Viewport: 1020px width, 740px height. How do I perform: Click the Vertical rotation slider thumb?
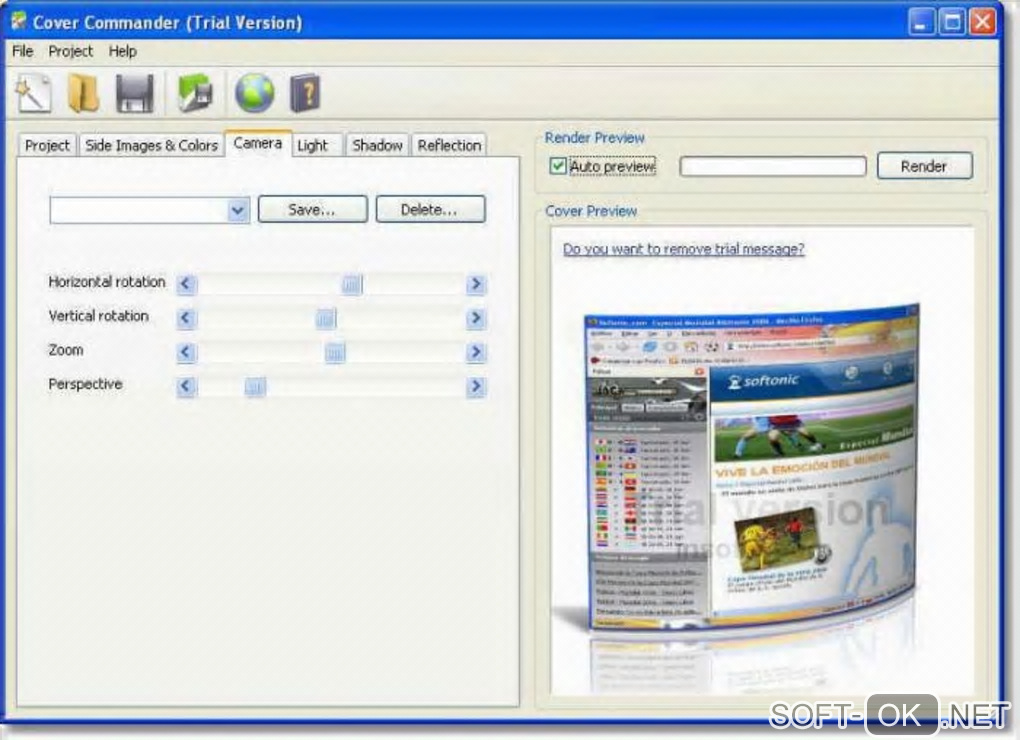tap(326, 319)
